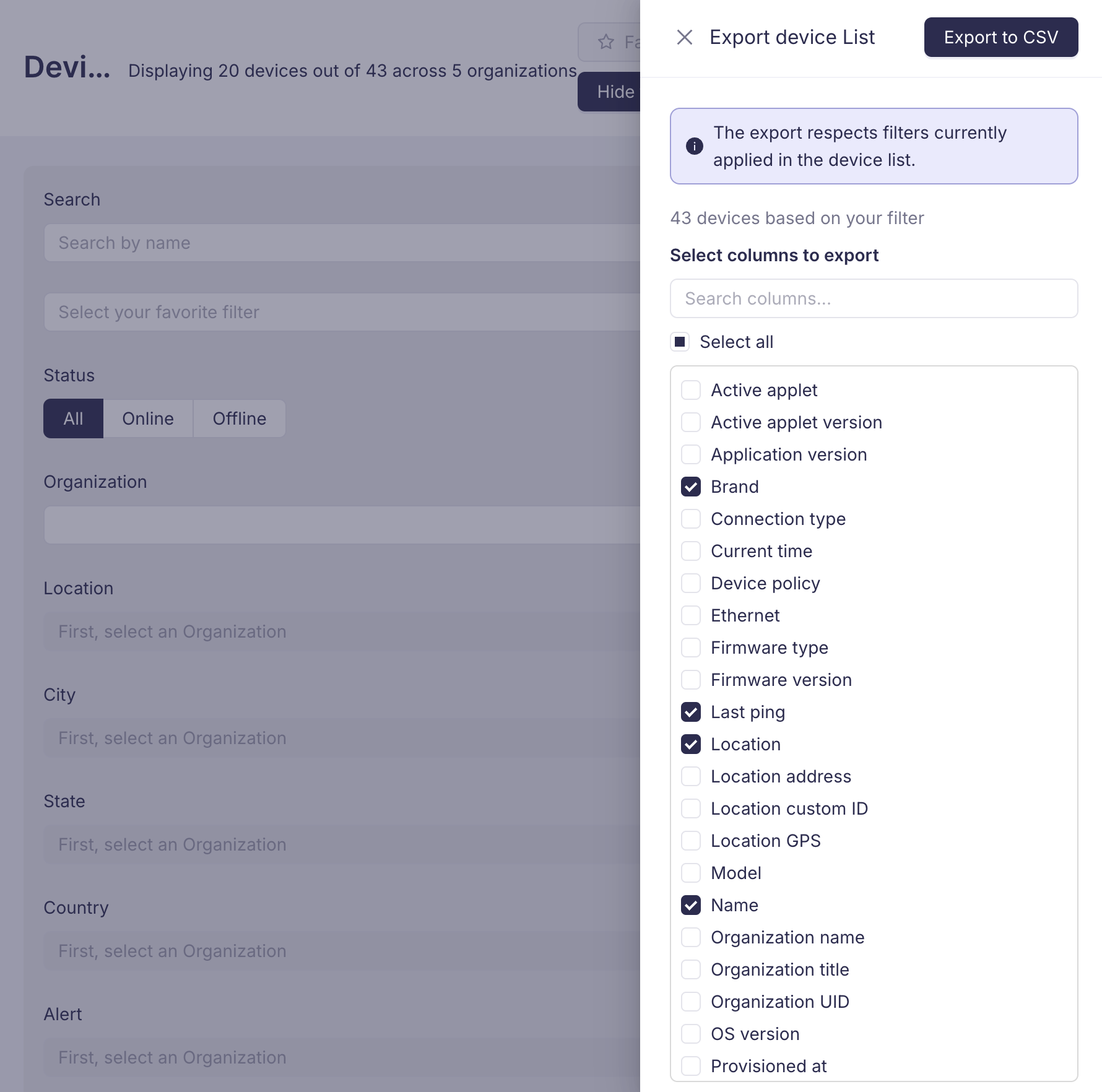This screenshot has height=1092, width=1102.
Task: Click the Search columns input field
Action: pos(874,298)
